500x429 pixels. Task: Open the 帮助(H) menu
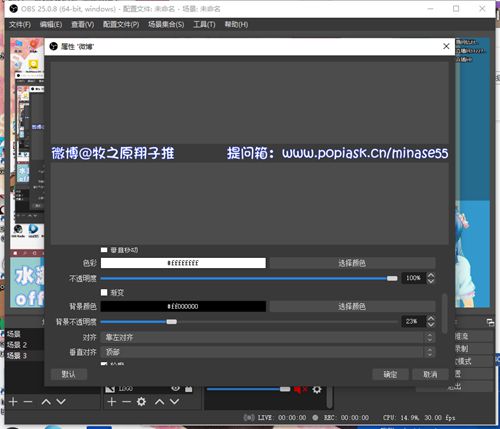(236, 24)
